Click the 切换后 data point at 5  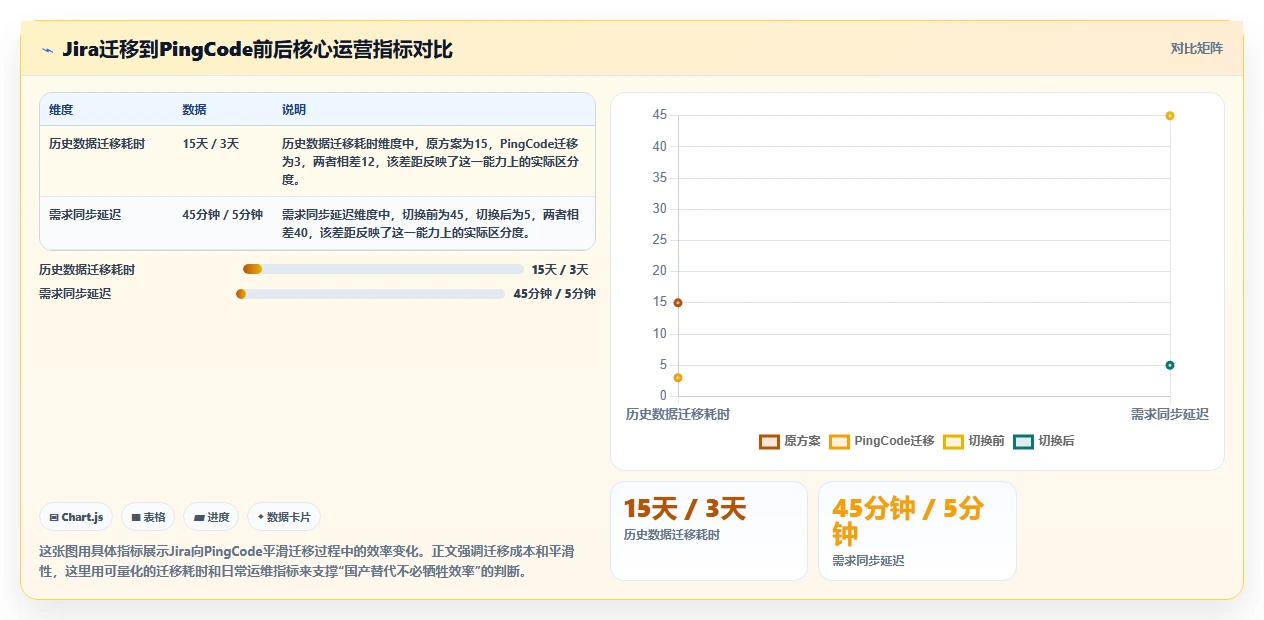(x=1170, y=365)
